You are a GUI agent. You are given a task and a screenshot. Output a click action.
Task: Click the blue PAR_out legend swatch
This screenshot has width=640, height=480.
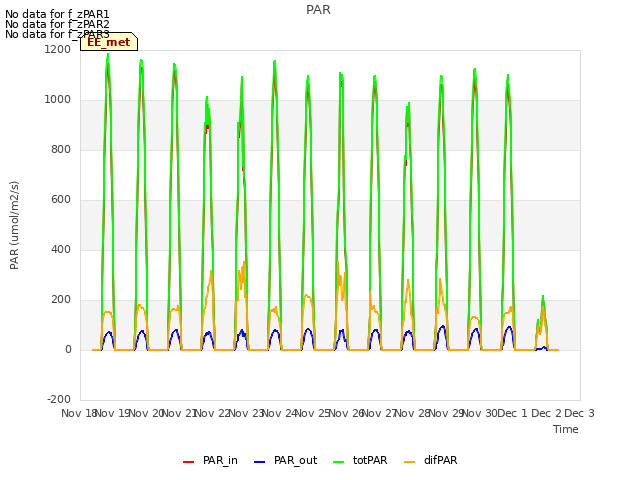pyautogui.click(x=259, y=462)
